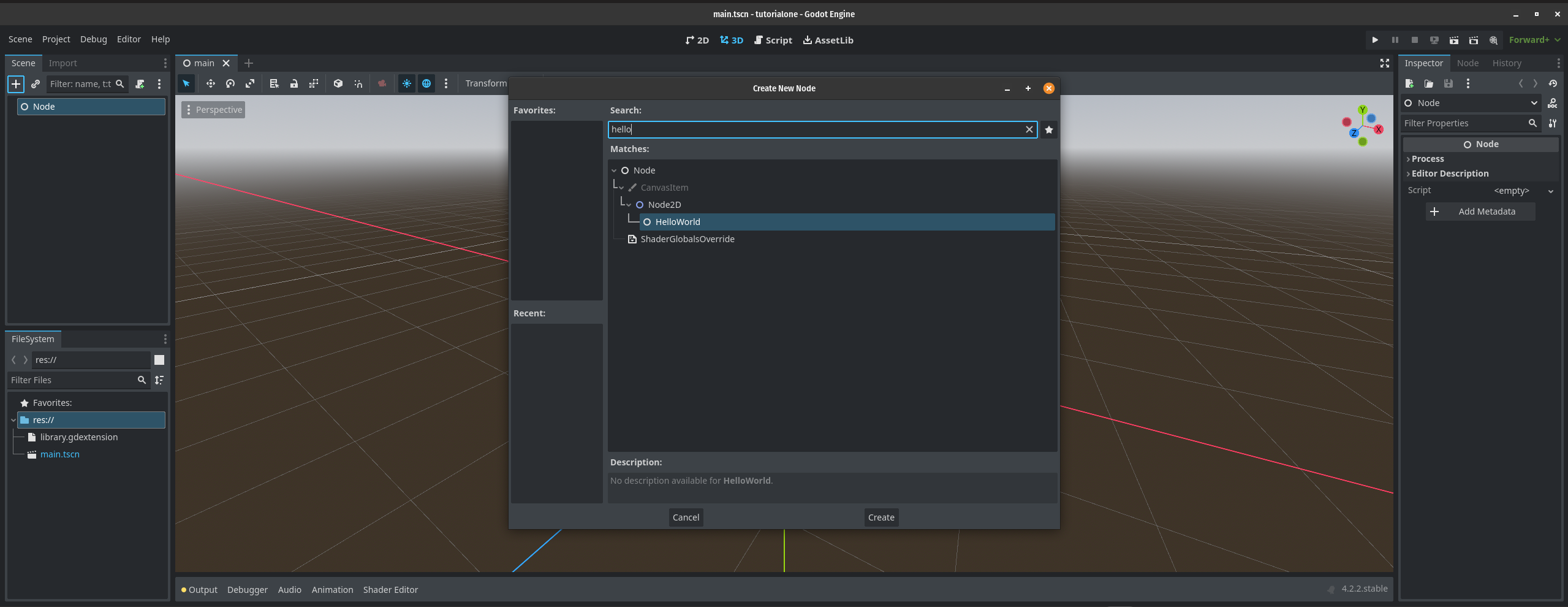Viewport: 1568px width, 607px height.
Task: Open Inspector property tools wrench icon
Action: [x=1553, y=123]
